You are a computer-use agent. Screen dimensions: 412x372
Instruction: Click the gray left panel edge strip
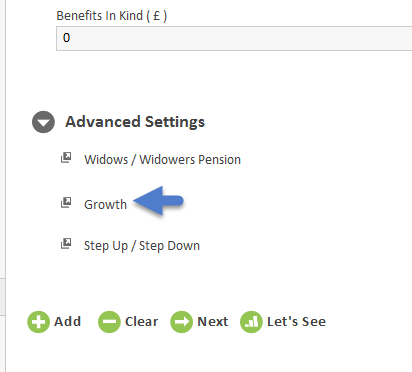(x=3, y=297)
